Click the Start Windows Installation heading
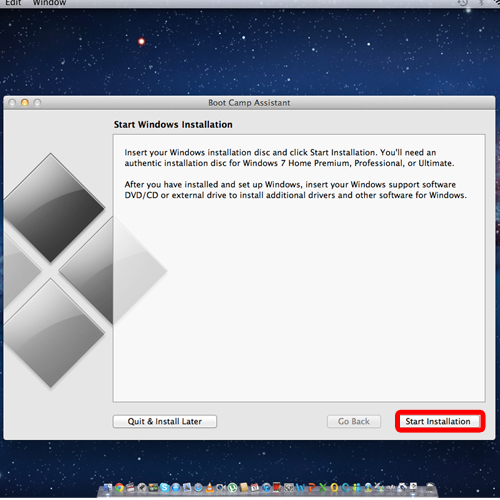This screenshot has height=500, width=500. (173, 124)
